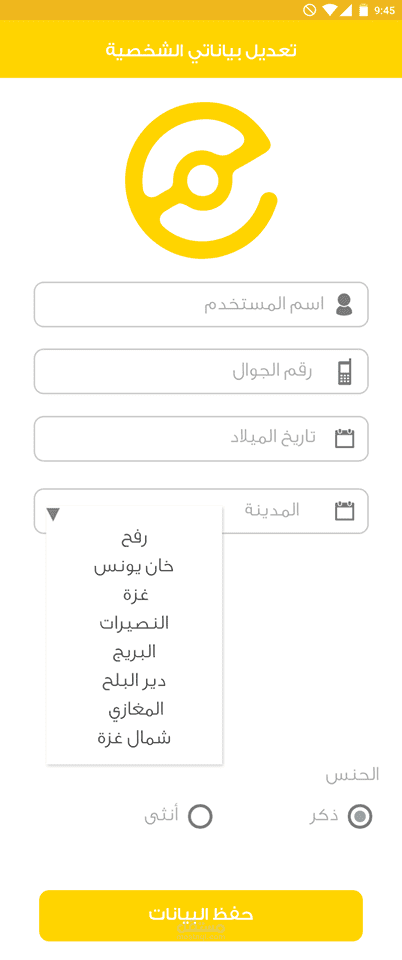Viewport: 402px width, 960px height.
Task: Select the ذكر gender radio button
Action: tap(360, 817)
